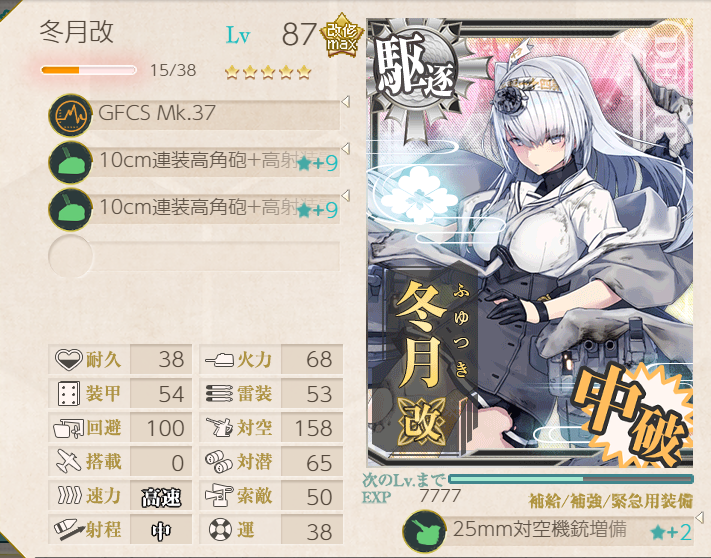Select the second 10cm高角砲 green gun icon
Screen dimensions: 711x558
(70, 209)
